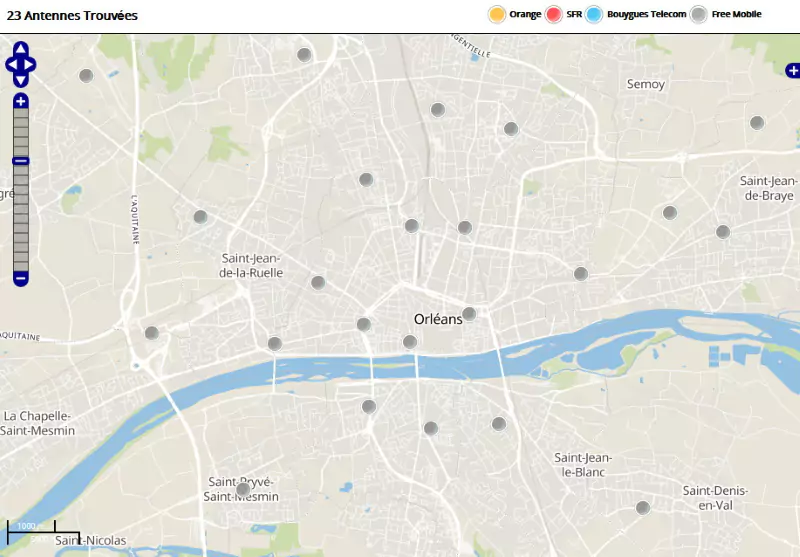Viewport: 800px width, 557px height.
Task: Toggle the Free Mobile operator filter
Action: (699, 14)
